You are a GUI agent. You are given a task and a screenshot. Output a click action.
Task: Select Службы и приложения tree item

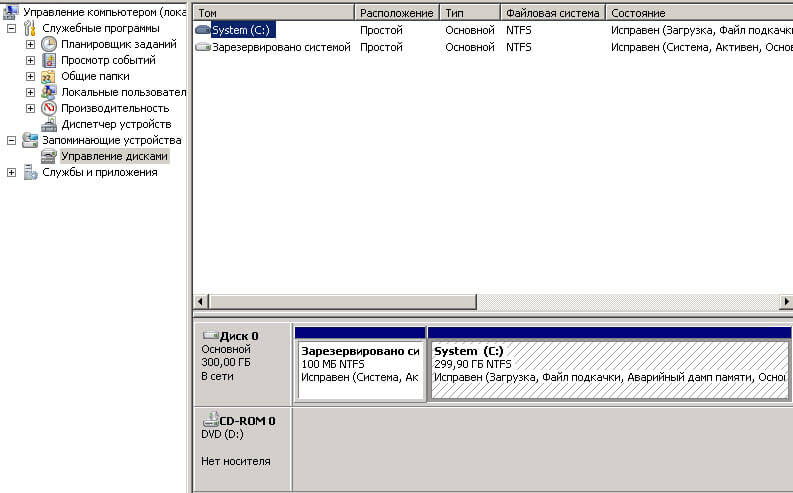[100, 172]
